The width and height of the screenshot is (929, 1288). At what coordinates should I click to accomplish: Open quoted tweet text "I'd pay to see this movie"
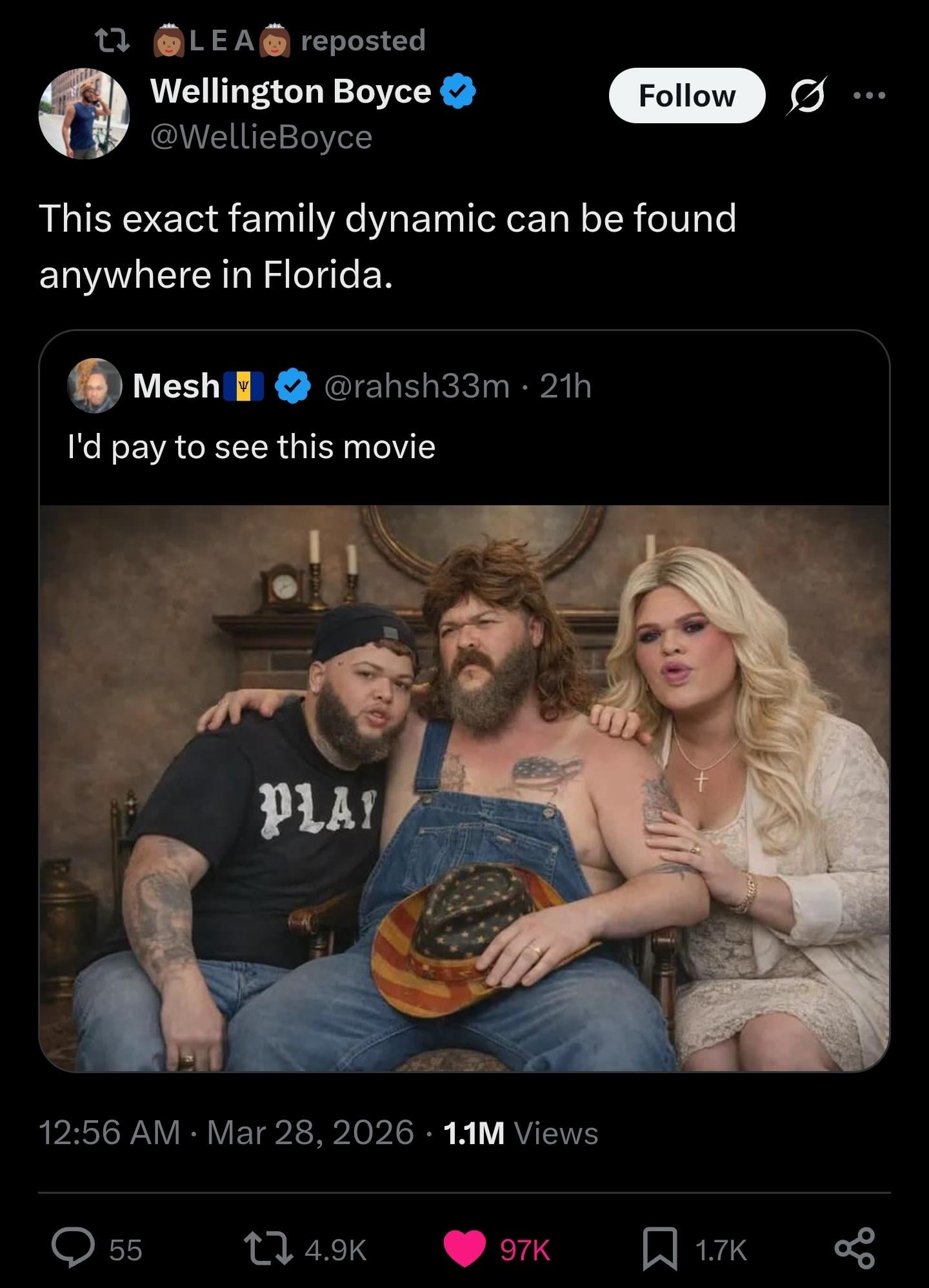click(252, 447)
